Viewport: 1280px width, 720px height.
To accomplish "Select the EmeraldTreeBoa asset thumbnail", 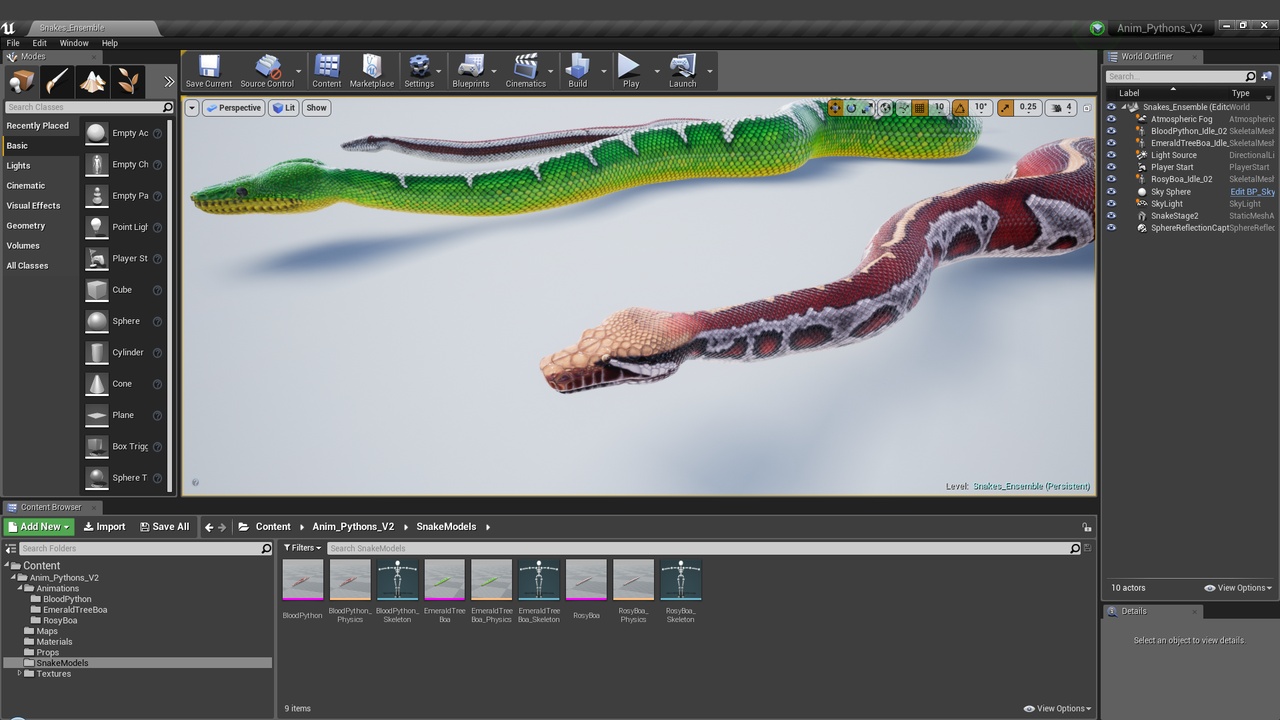I will 445,580.
